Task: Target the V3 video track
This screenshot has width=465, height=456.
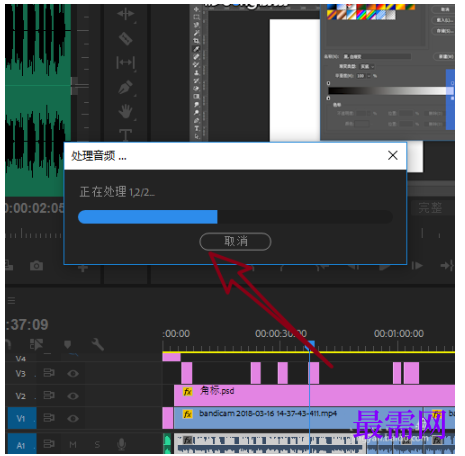Action: (x=21, y=373)
